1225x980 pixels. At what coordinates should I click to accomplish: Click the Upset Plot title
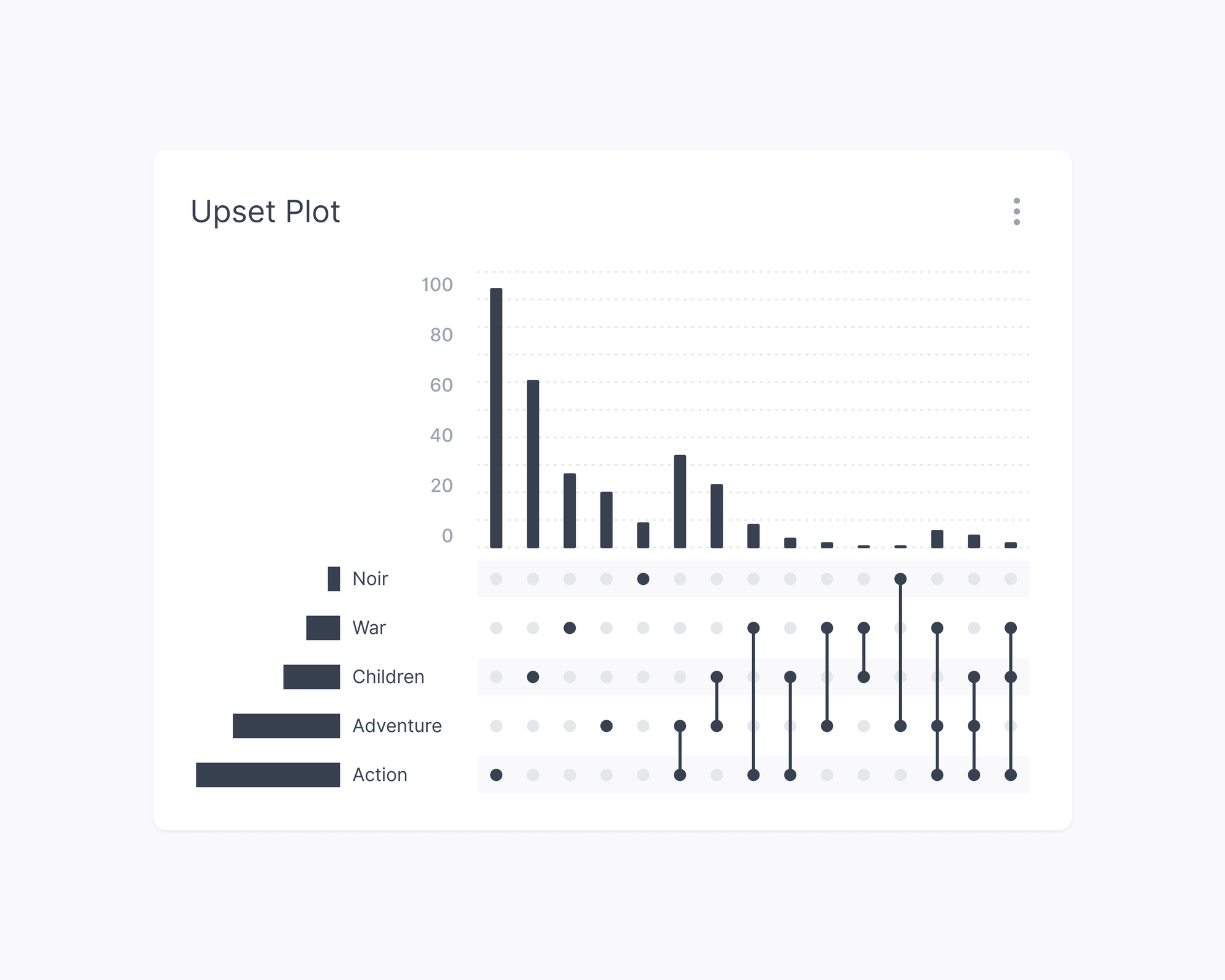(266, 212)
